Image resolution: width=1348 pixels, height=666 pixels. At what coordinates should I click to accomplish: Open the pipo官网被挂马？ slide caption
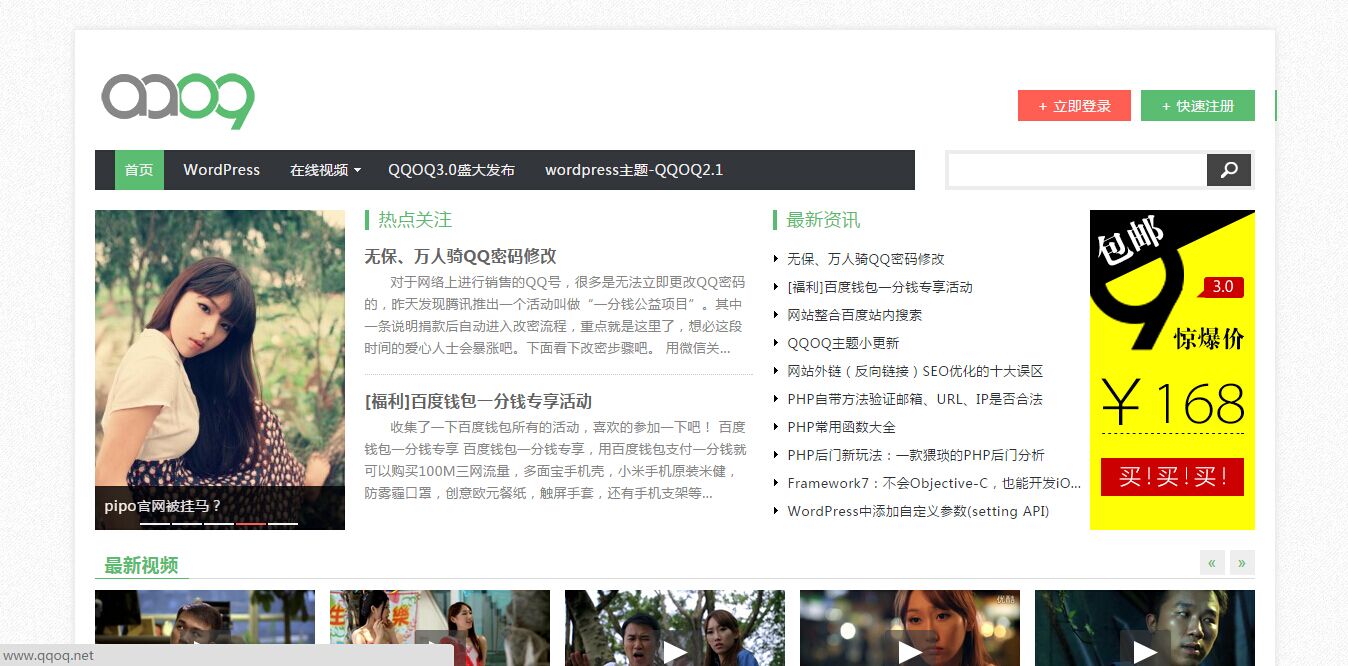pyautogui.click(x=163, y=506)
